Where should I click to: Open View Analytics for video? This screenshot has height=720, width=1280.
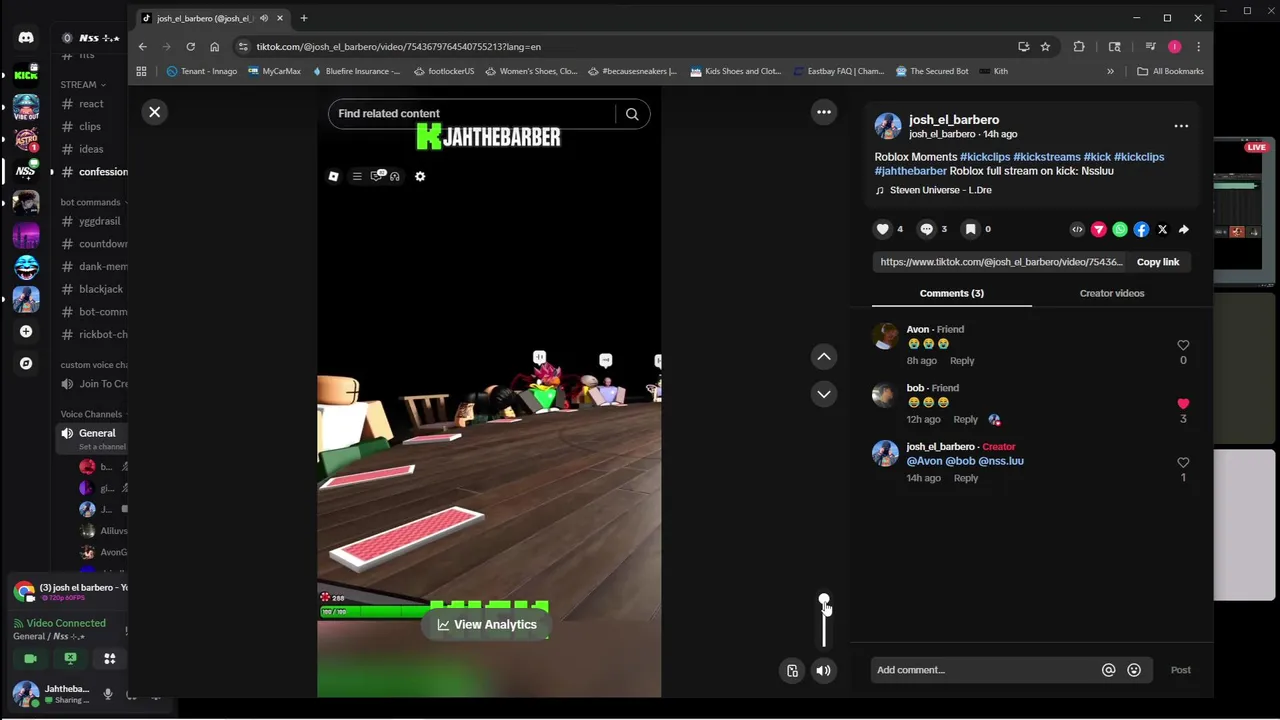(487, 624)
